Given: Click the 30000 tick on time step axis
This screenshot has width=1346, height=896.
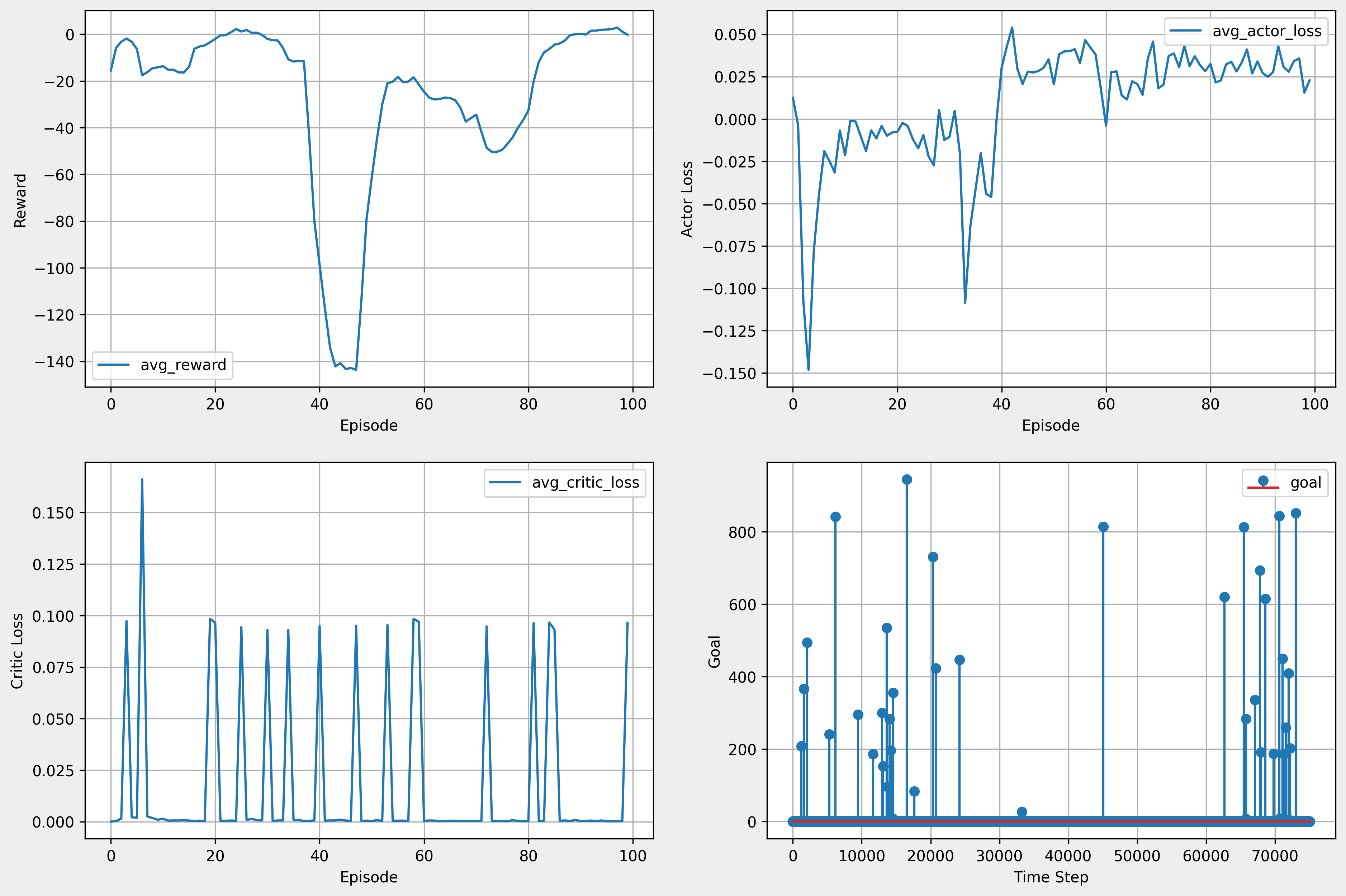Looking at the screenshot, I should (1000, 856).
